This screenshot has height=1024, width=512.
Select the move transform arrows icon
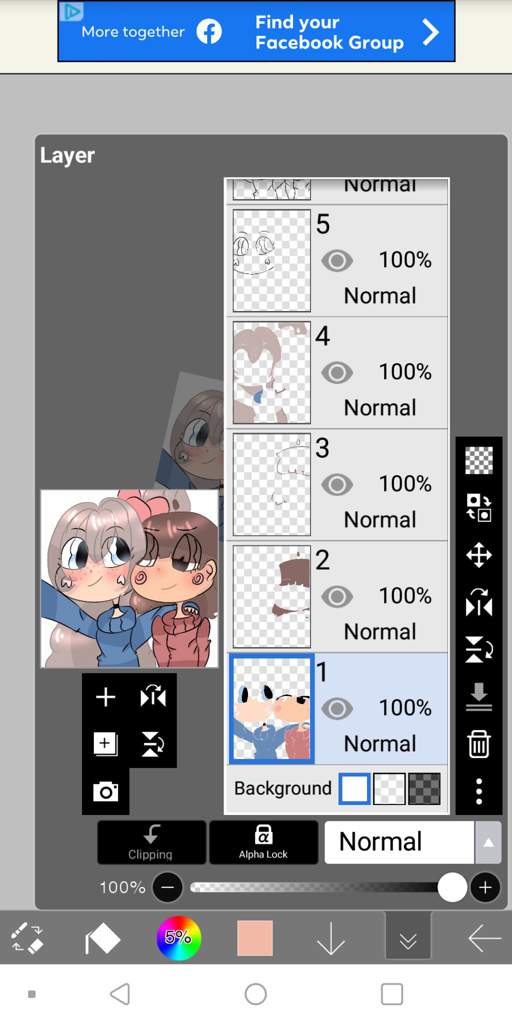click(479, 556)
